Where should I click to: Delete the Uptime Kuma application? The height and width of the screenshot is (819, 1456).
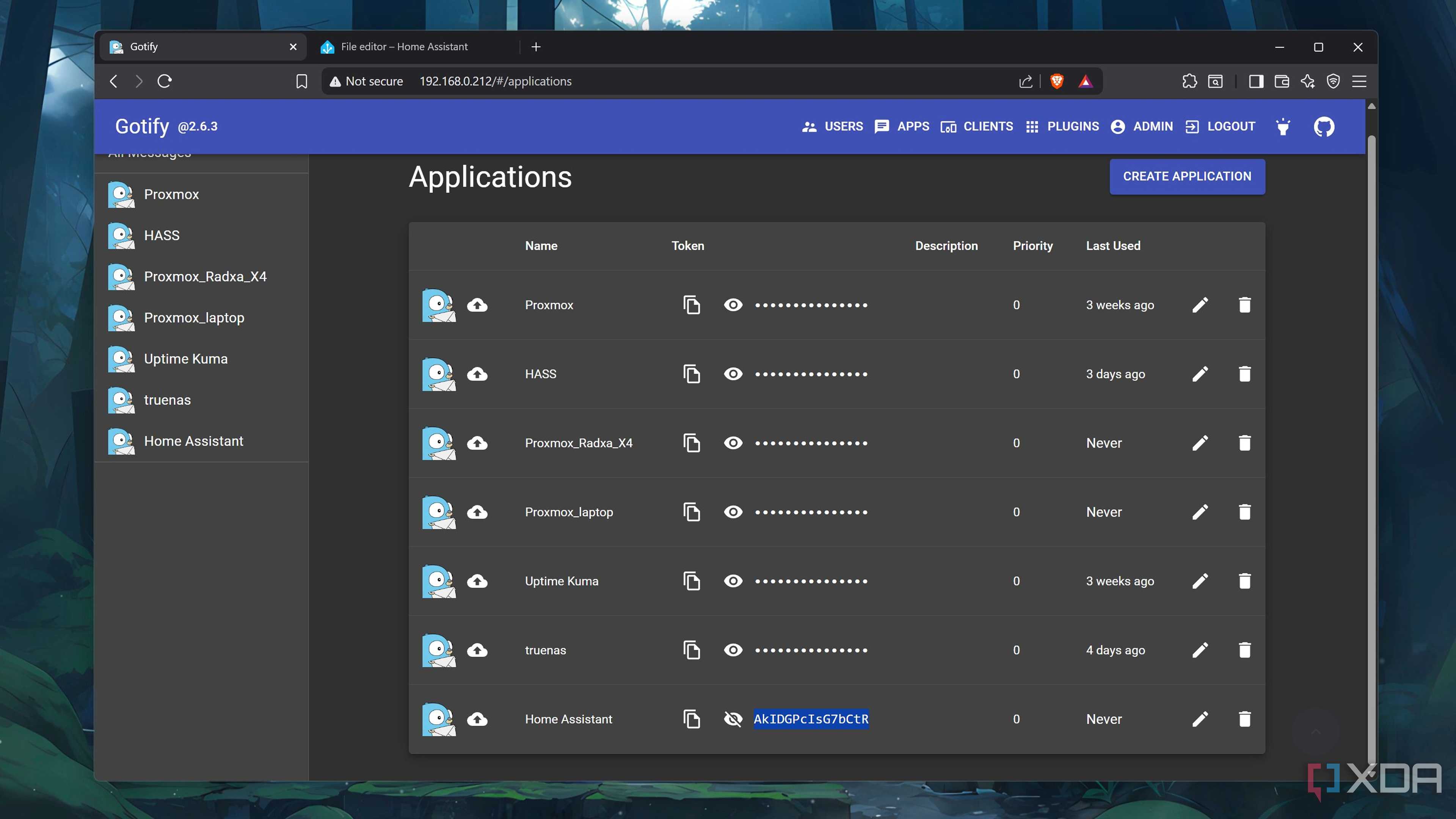coord(1244,581)
